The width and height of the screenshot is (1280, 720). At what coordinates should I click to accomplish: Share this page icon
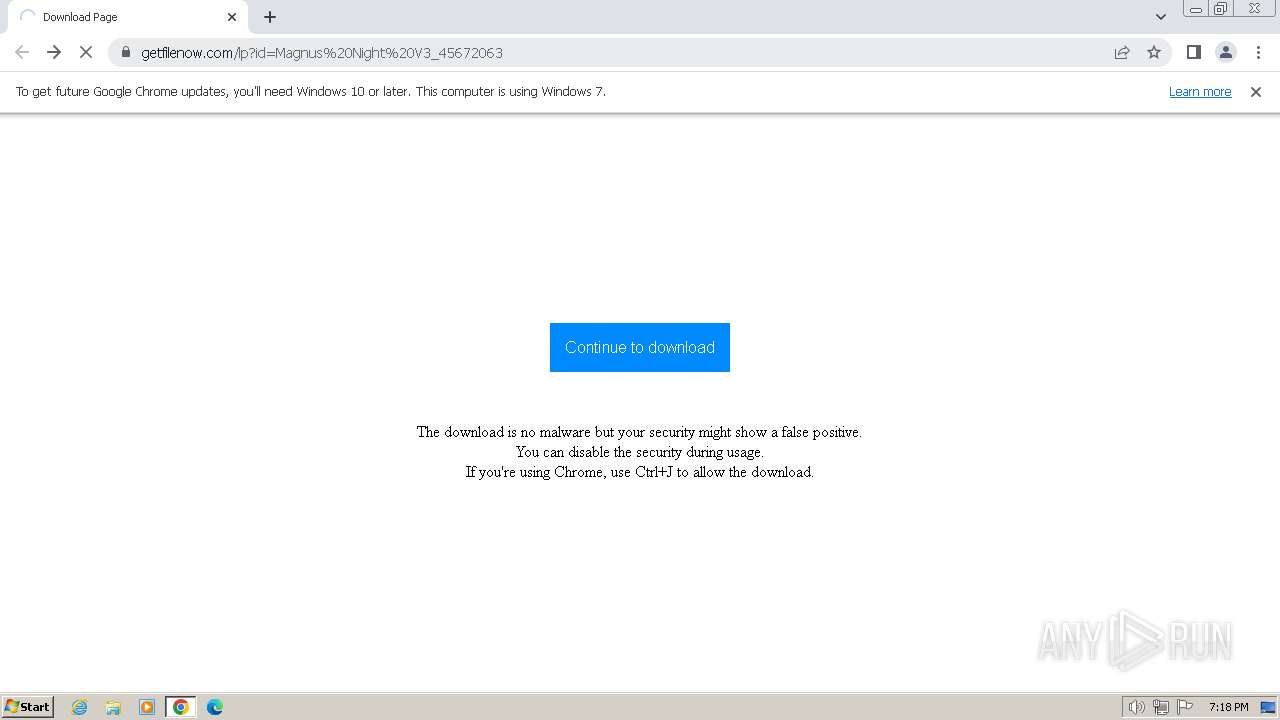[x=1122, y=52]
